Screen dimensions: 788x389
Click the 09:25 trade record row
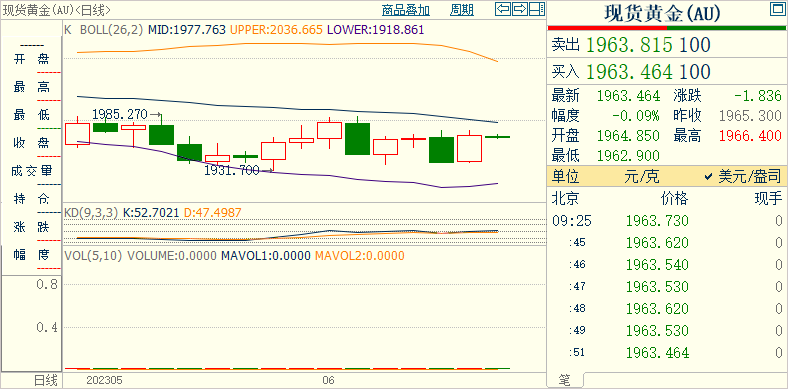tap(667, 221)
